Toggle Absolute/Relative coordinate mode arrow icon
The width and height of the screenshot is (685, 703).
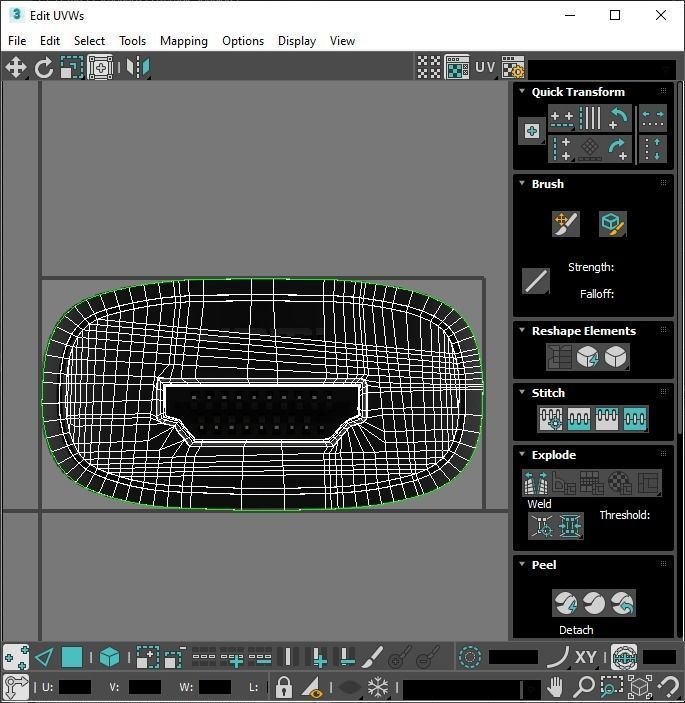pyautogui.click(x=16, y=687)
